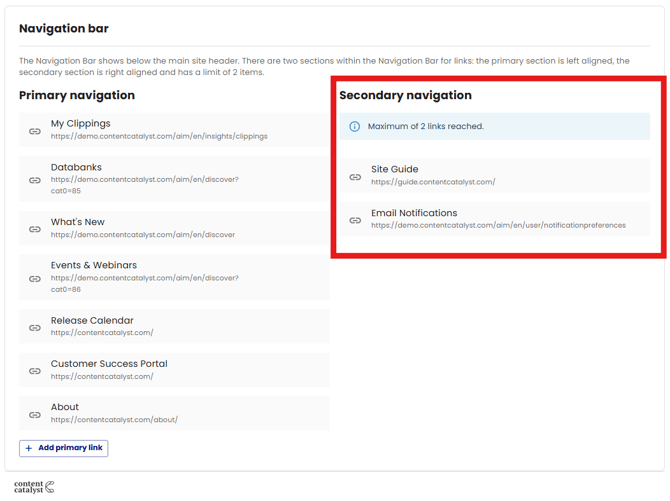The image size is (670, 501).
Task: Click the Events & Webinars link icon
Action: pos(35,278)
